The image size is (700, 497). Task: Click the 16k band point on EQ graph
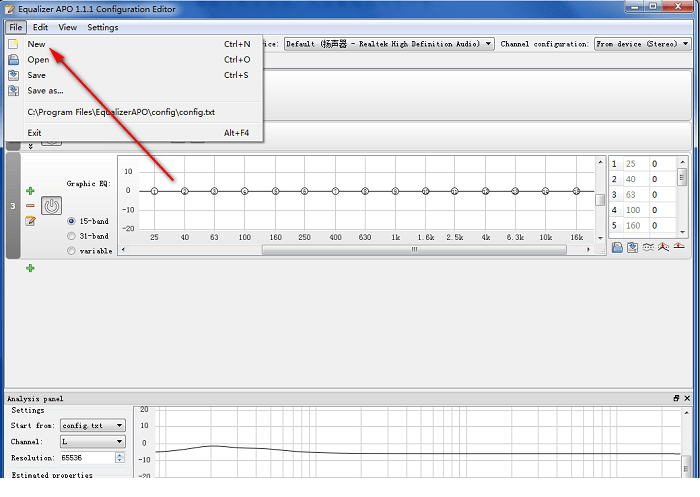tap(576, 191)
